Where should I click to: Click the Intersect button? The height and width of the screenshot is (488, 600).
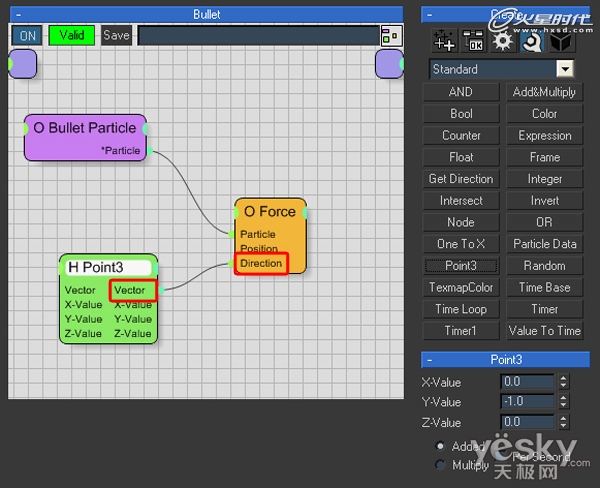461,201
